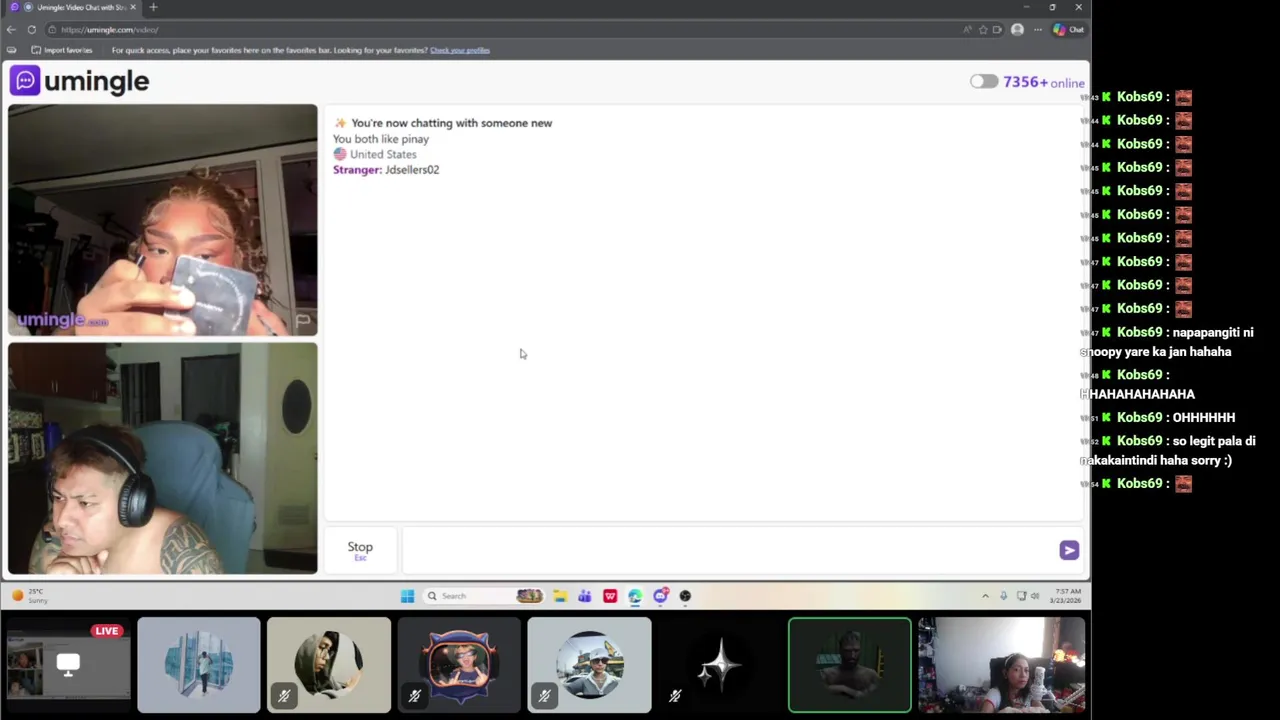Add page to favorites star icon
Viewport: 1280px width, 720px height.
pyautogui.click(x=983, y=30)
